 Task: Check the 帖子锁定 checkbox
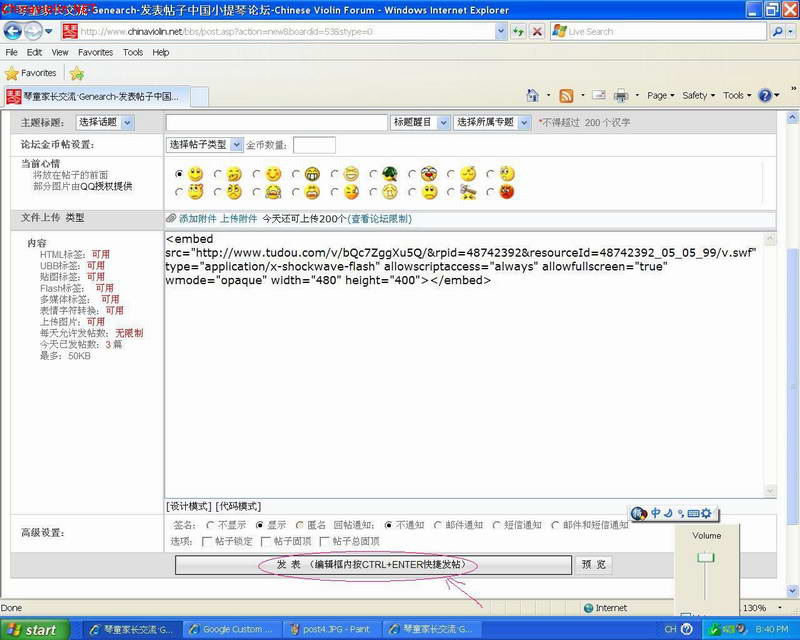pos(207,541)
